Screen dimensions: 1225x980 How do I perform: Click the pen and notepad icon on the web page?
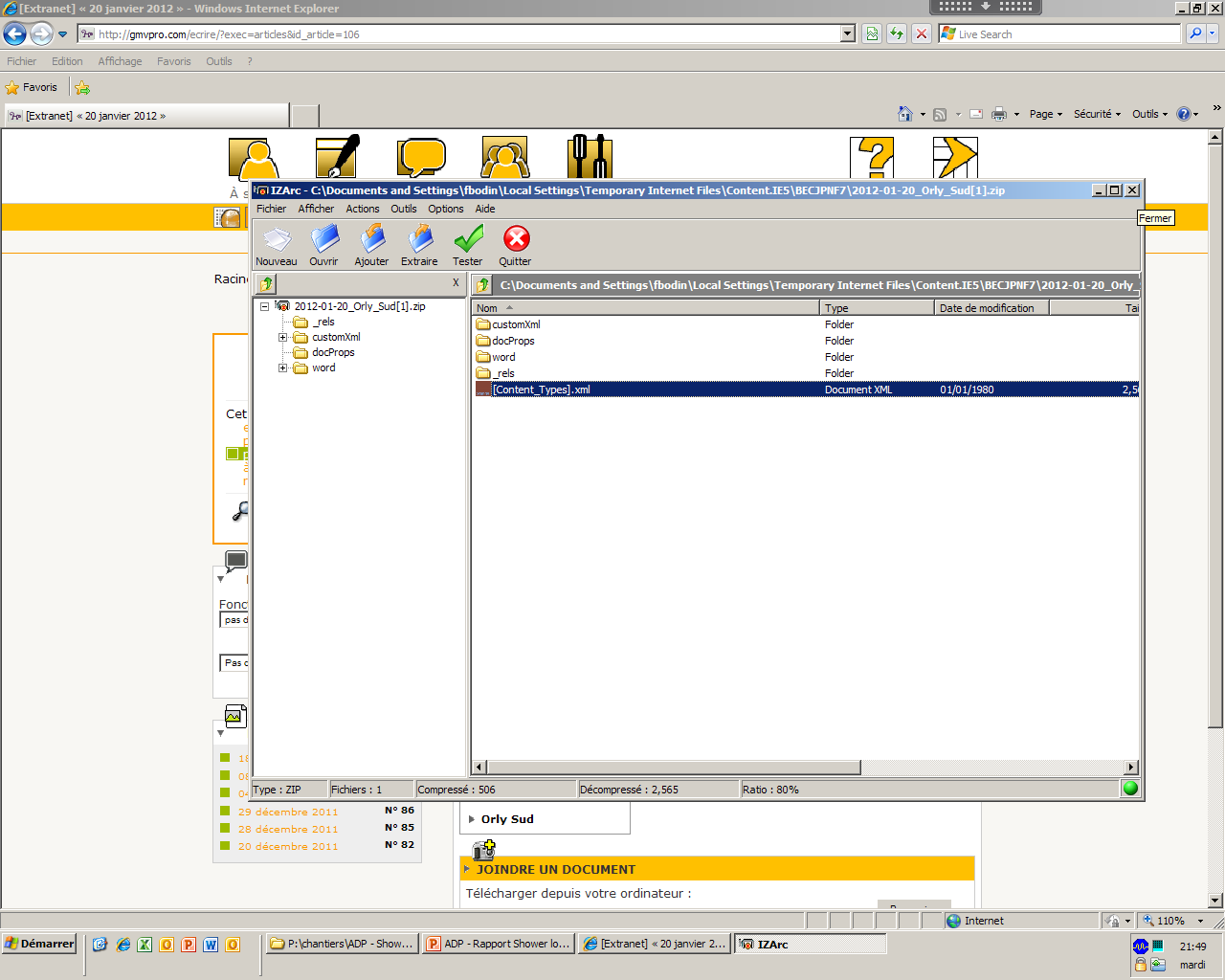pyautogui.click(x=338, y=157)
